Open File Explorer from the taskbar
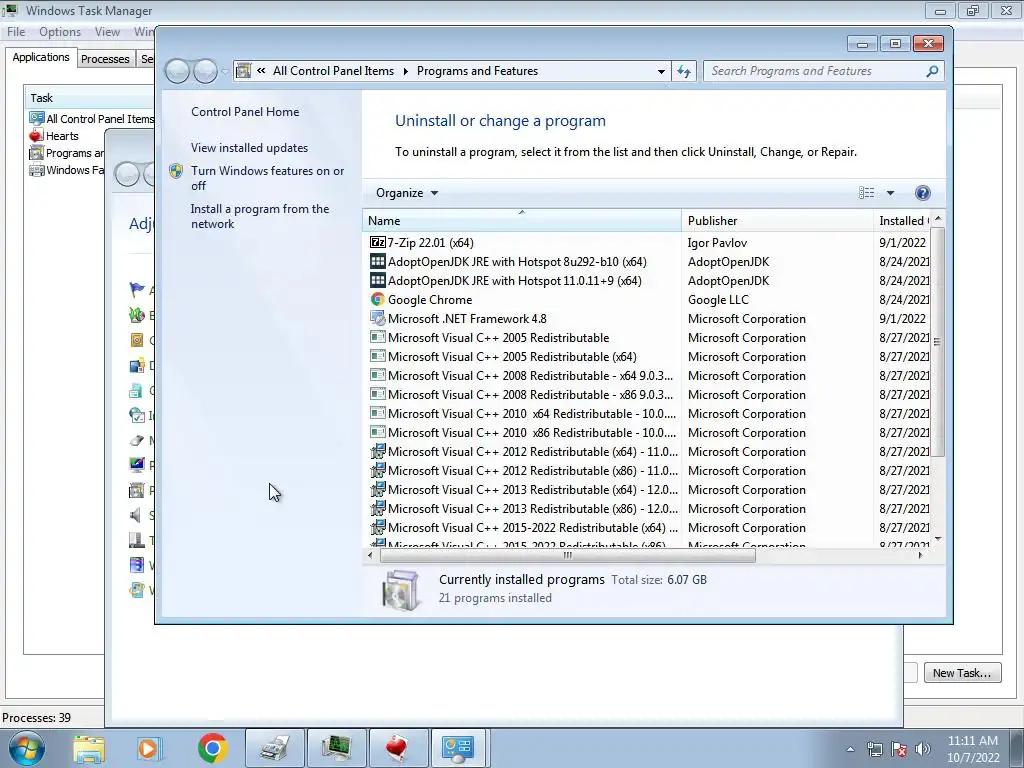Screen dimensions: 1024x768 89,748
